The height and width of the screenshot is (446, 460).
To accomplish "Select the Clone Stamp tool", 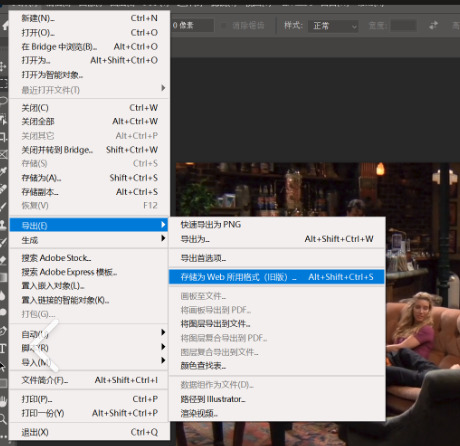I will click(x=3, y=225).
